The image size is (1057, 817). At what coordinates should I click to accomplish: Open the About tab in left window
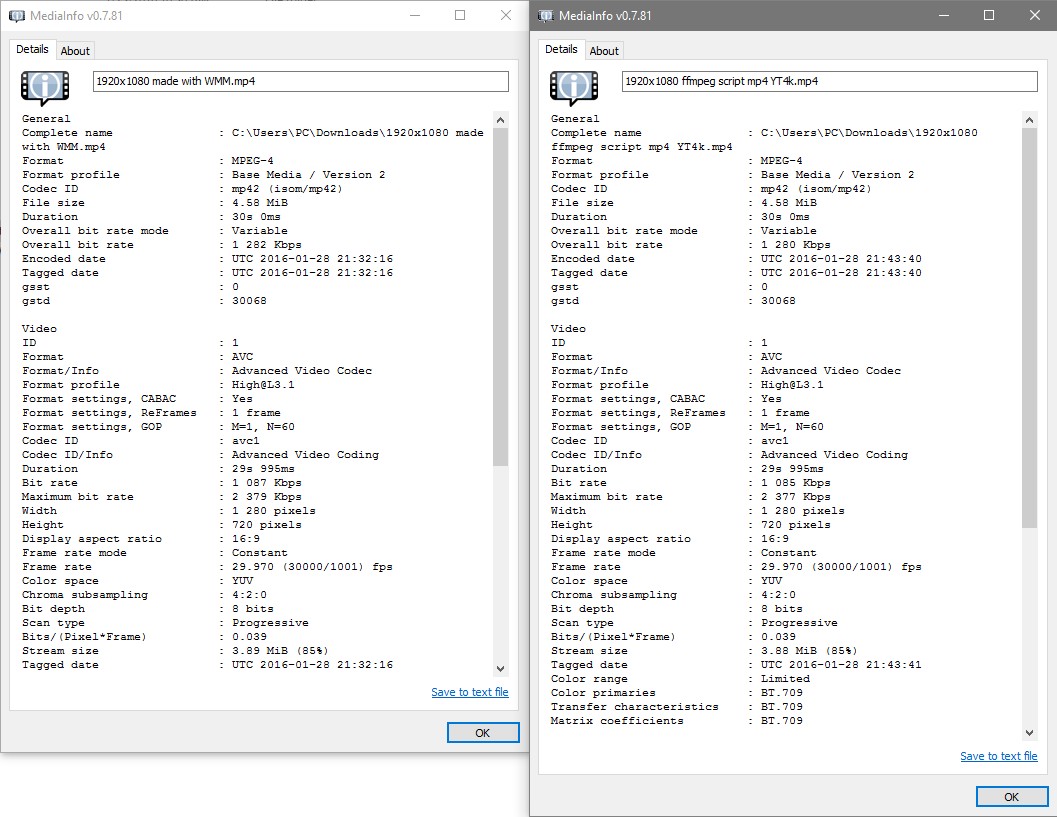(x=75, y=51)
